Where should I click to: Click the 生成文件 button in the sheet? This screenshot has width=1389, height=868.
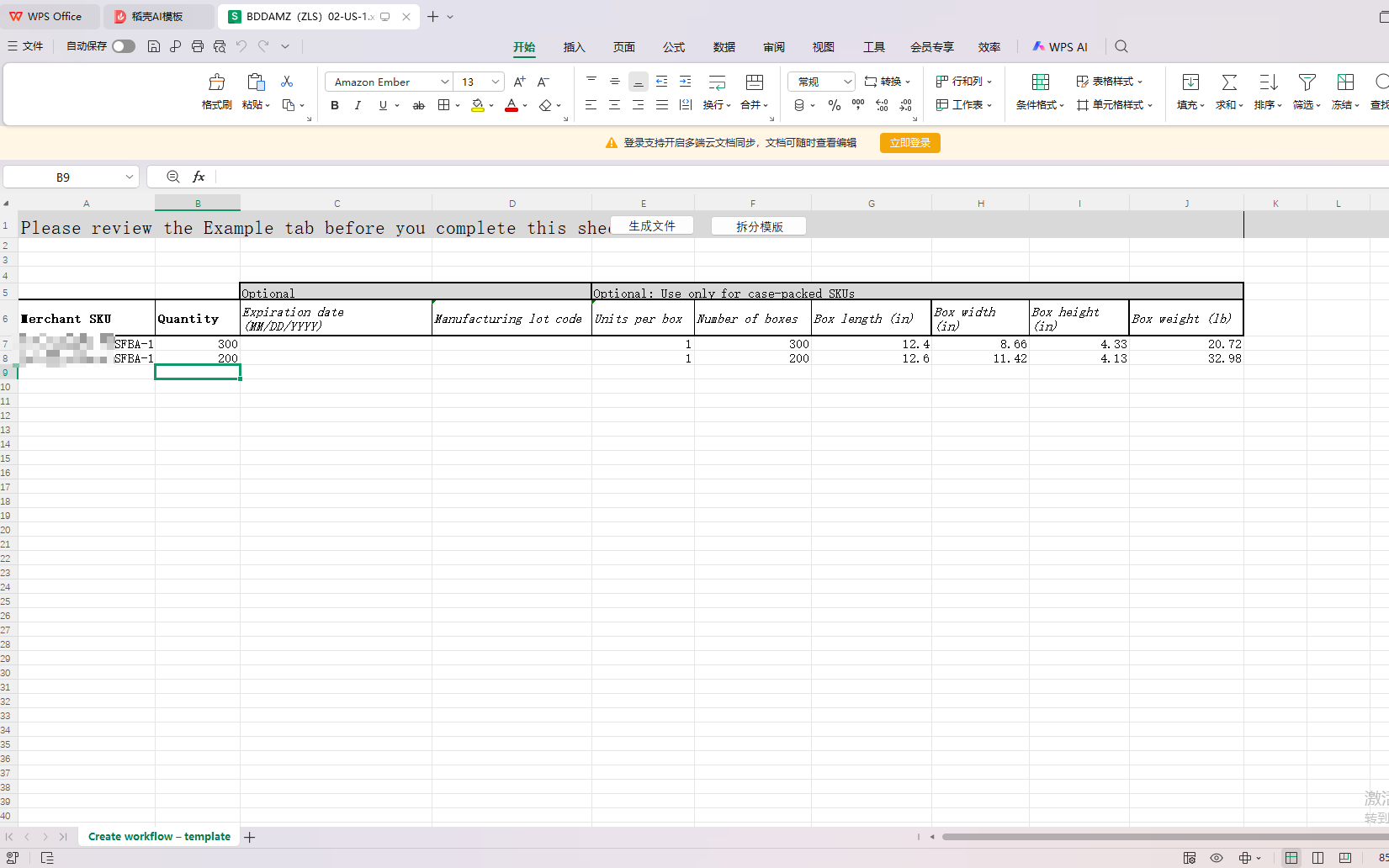(x=652, y=225)
